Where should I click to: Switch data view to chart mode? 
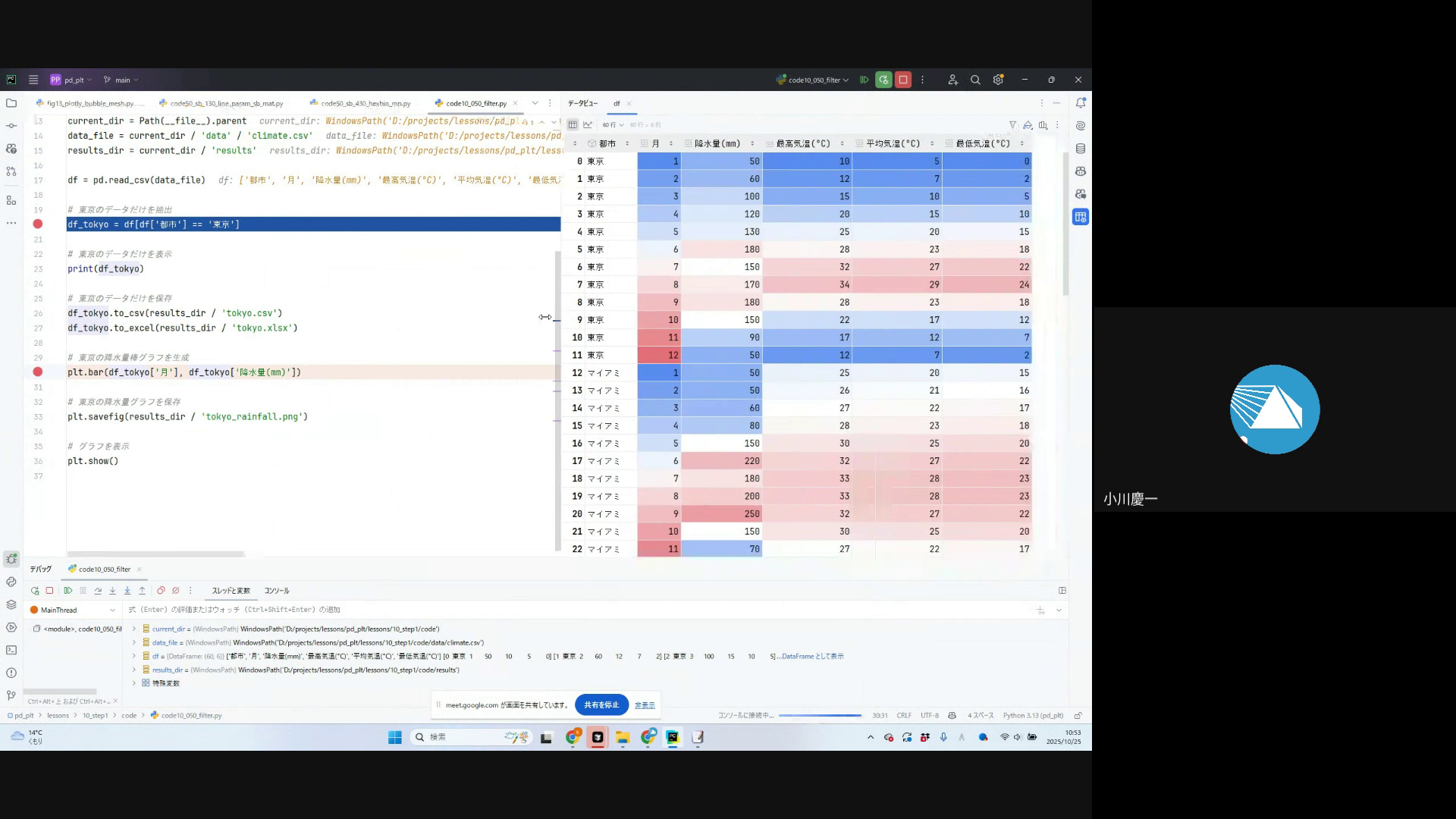pos(588,125)
